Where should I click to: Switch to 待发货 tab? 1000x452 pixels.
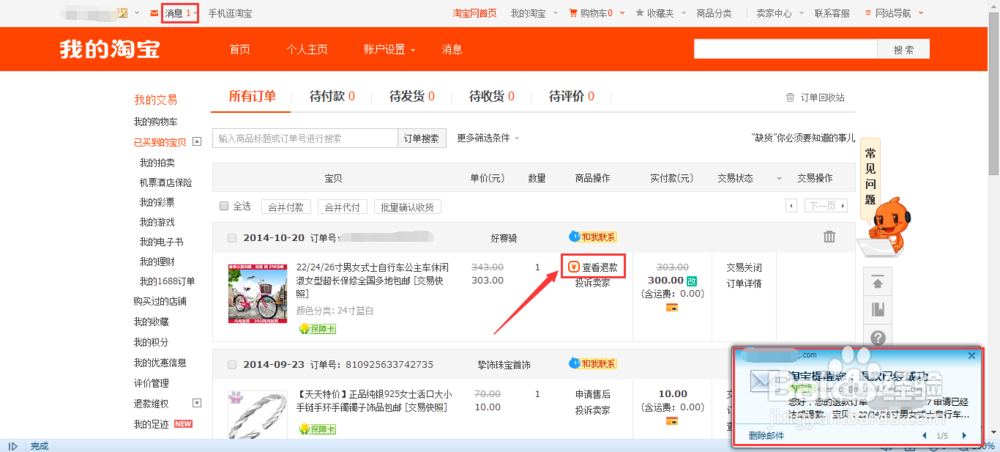(x=412, y=96)
